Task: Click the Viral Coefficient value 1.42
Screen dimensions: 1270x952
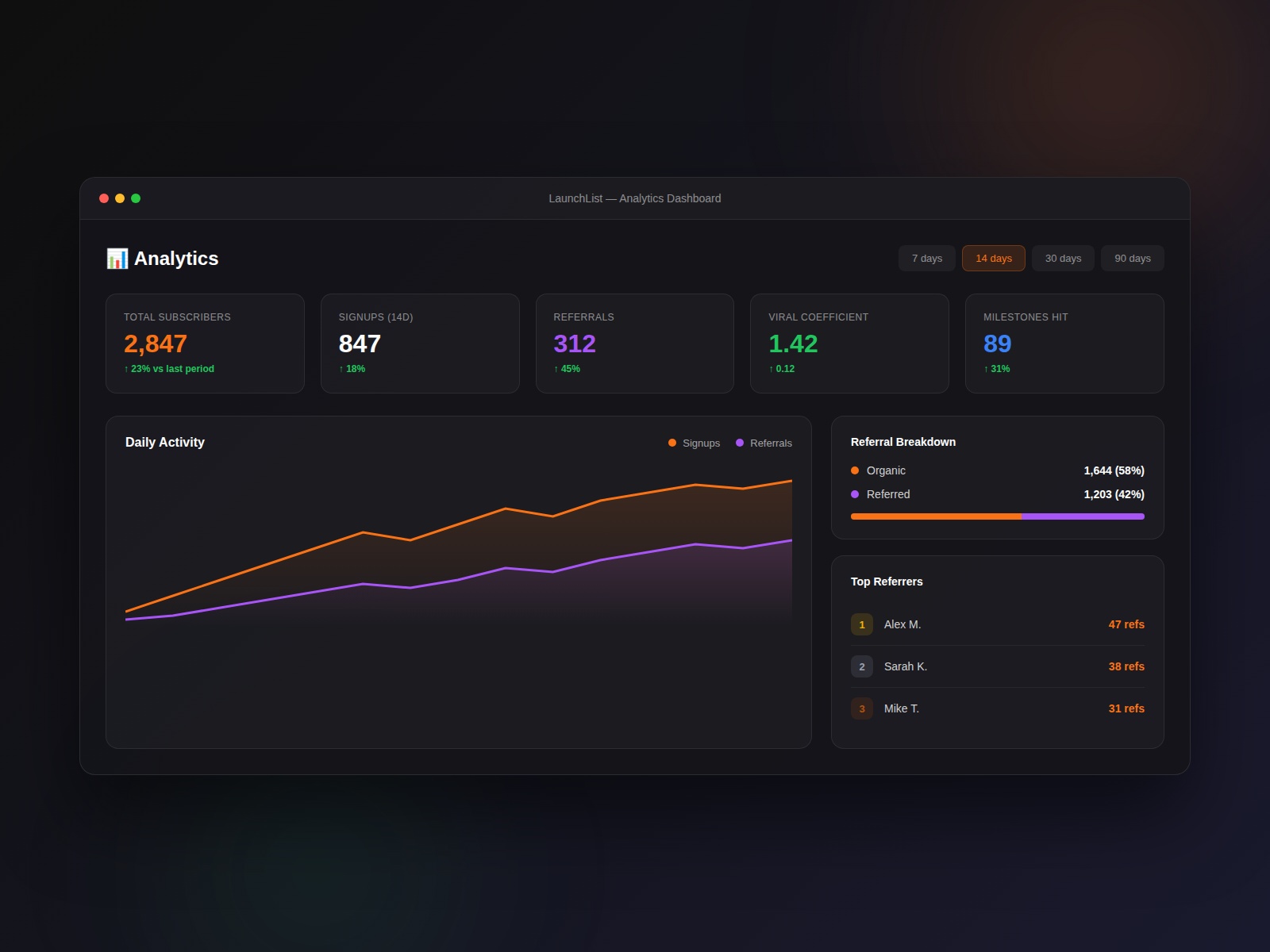Action: [793, 344]
